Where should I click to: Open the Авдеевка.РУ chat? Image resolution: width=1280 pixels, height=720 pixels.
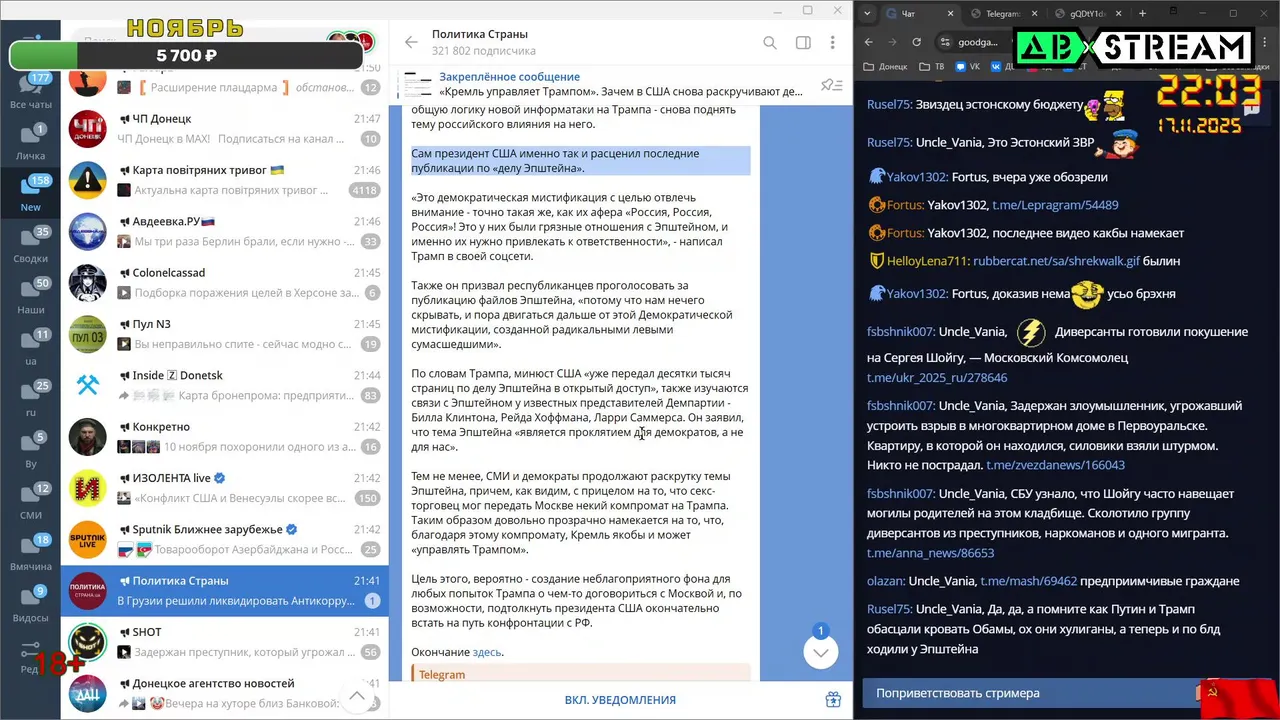(x=225, y=231)
